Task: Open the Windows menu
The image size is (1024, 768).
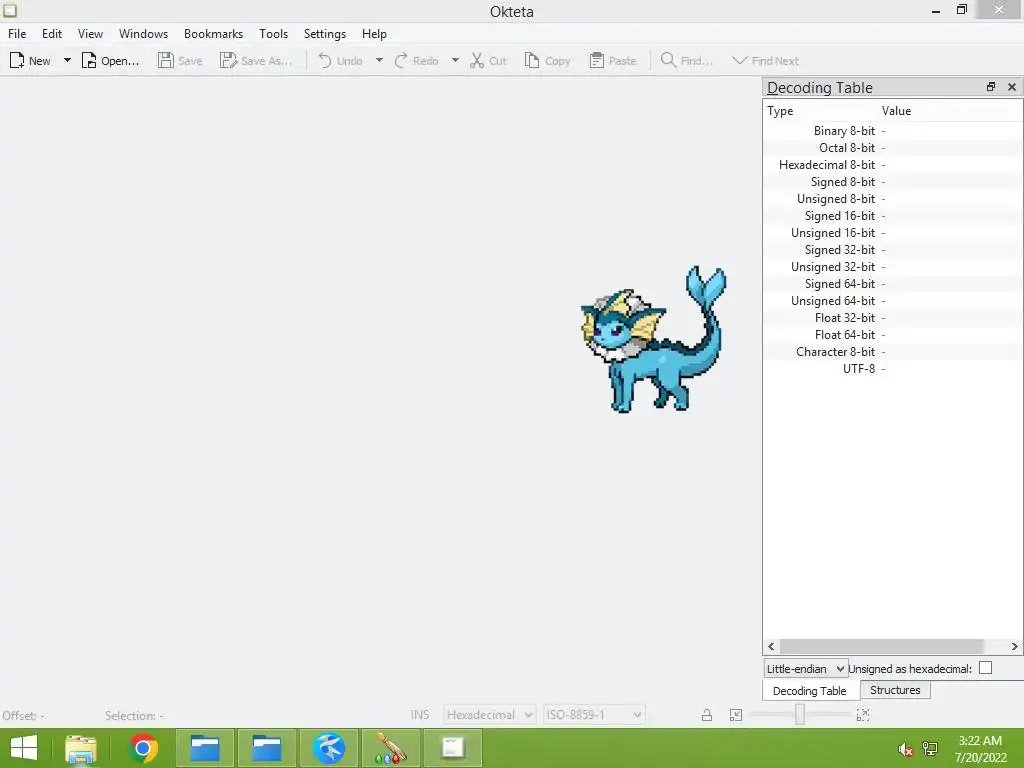Action: tap(143, 34)
